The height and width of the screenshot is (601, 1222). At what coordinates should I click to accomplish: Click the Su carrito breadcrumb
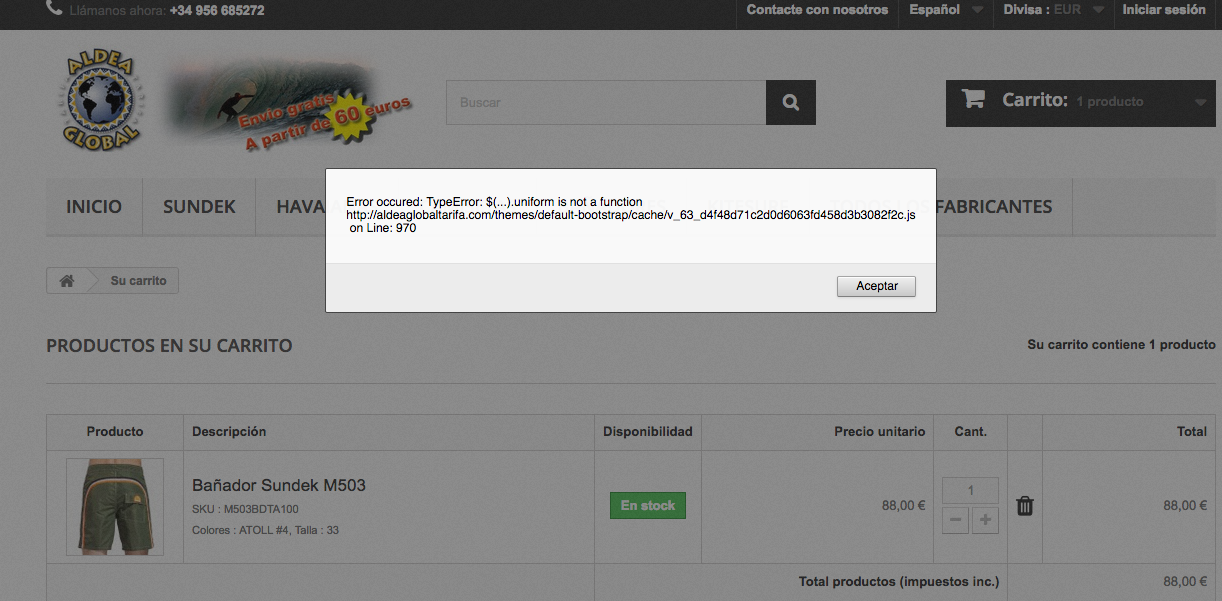pos(138,281)
